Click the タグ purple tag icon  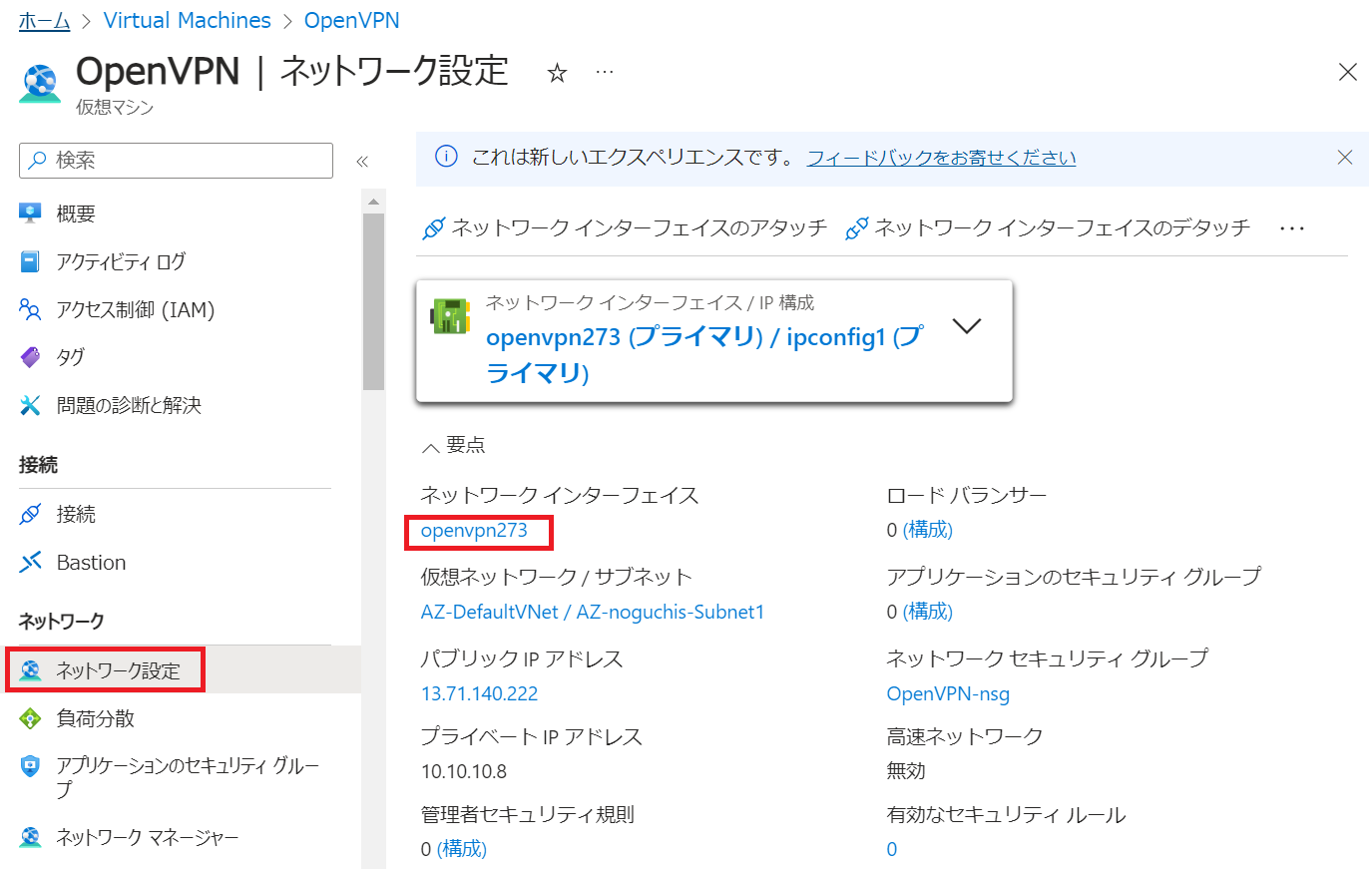pyautogui.click(x=31, y=357)
